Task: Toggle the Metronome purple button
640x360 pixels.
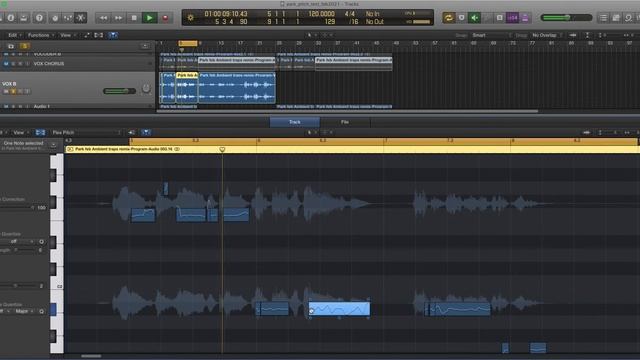Action: point(525,18)
